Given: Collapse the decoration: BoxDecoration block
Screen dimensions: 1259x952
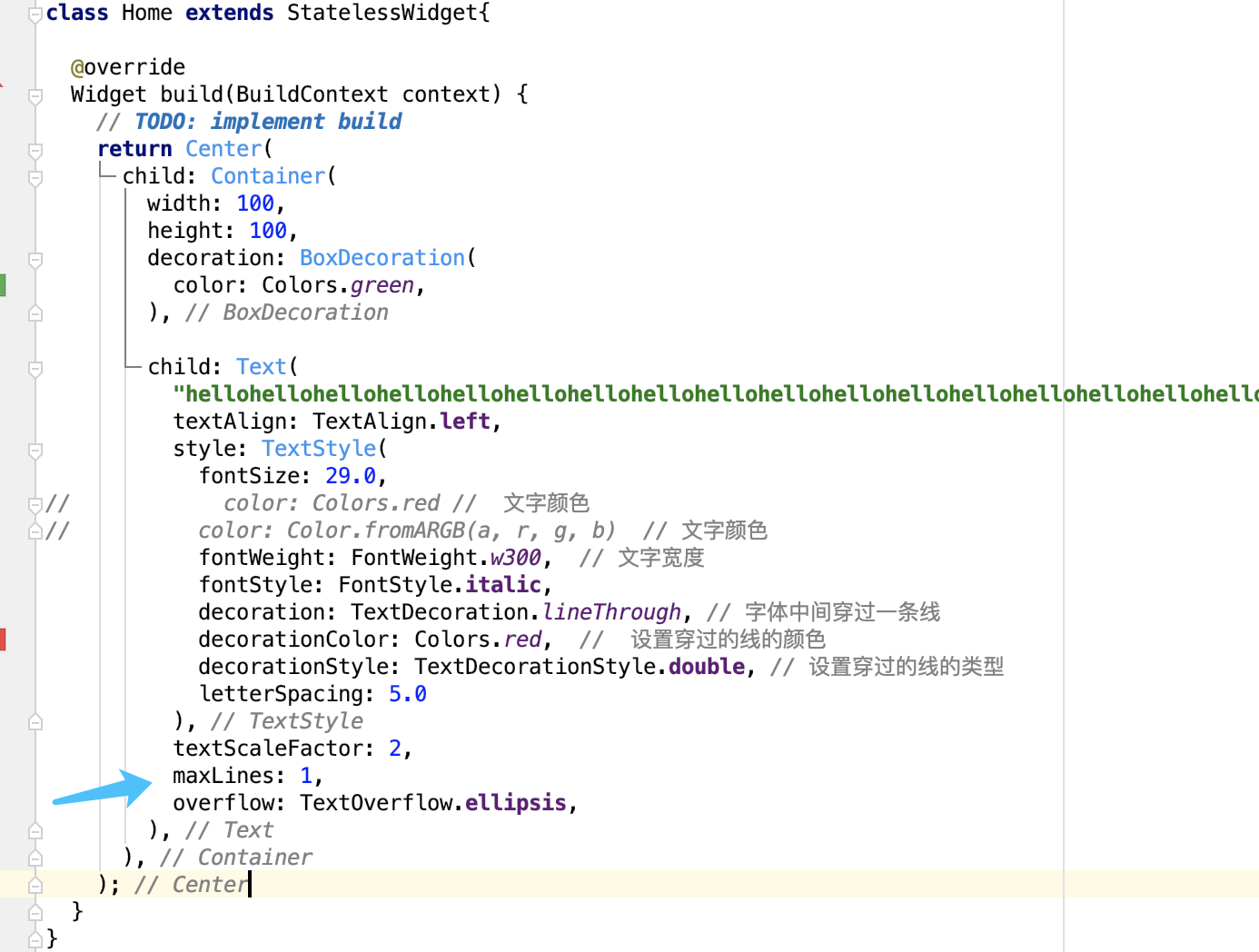Looking at the screenshot, I should [35, 260].
